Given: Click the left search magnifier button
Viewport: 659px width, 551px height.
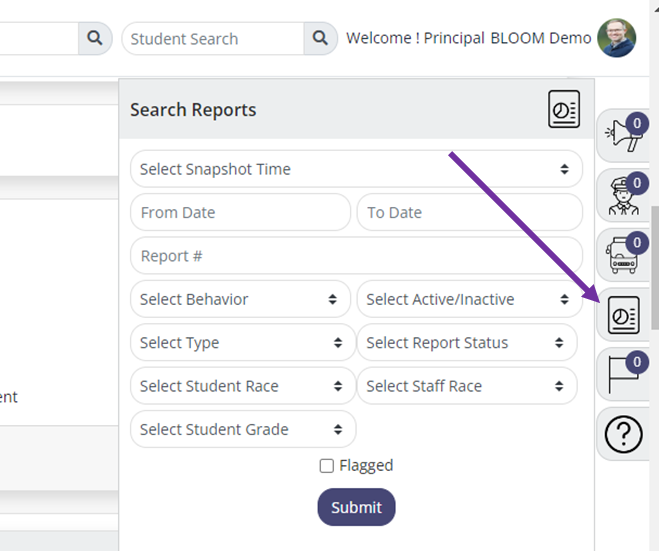Looking at the screenshot, I should [94, 39].
